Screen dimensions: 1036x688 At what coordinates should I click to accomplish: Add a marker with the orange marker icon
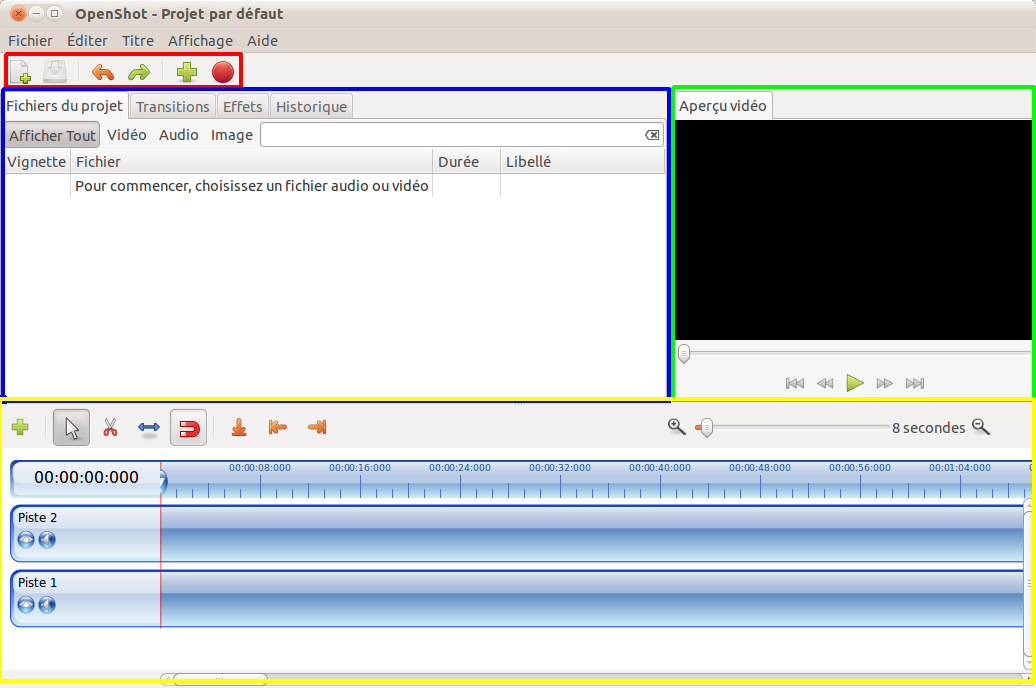point(239,428)
